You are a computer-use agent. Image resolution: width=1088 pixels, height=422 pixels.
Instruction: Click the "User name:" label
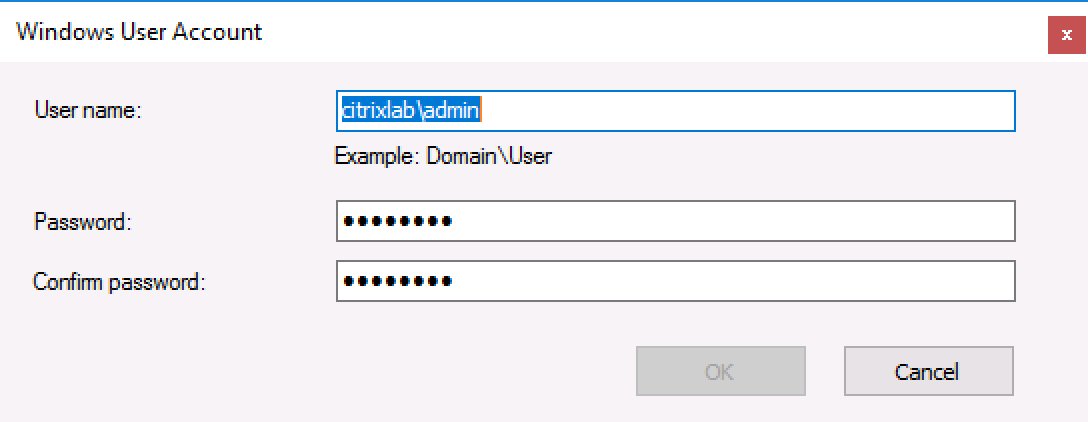pyautogui.click(x=88, y=110)
